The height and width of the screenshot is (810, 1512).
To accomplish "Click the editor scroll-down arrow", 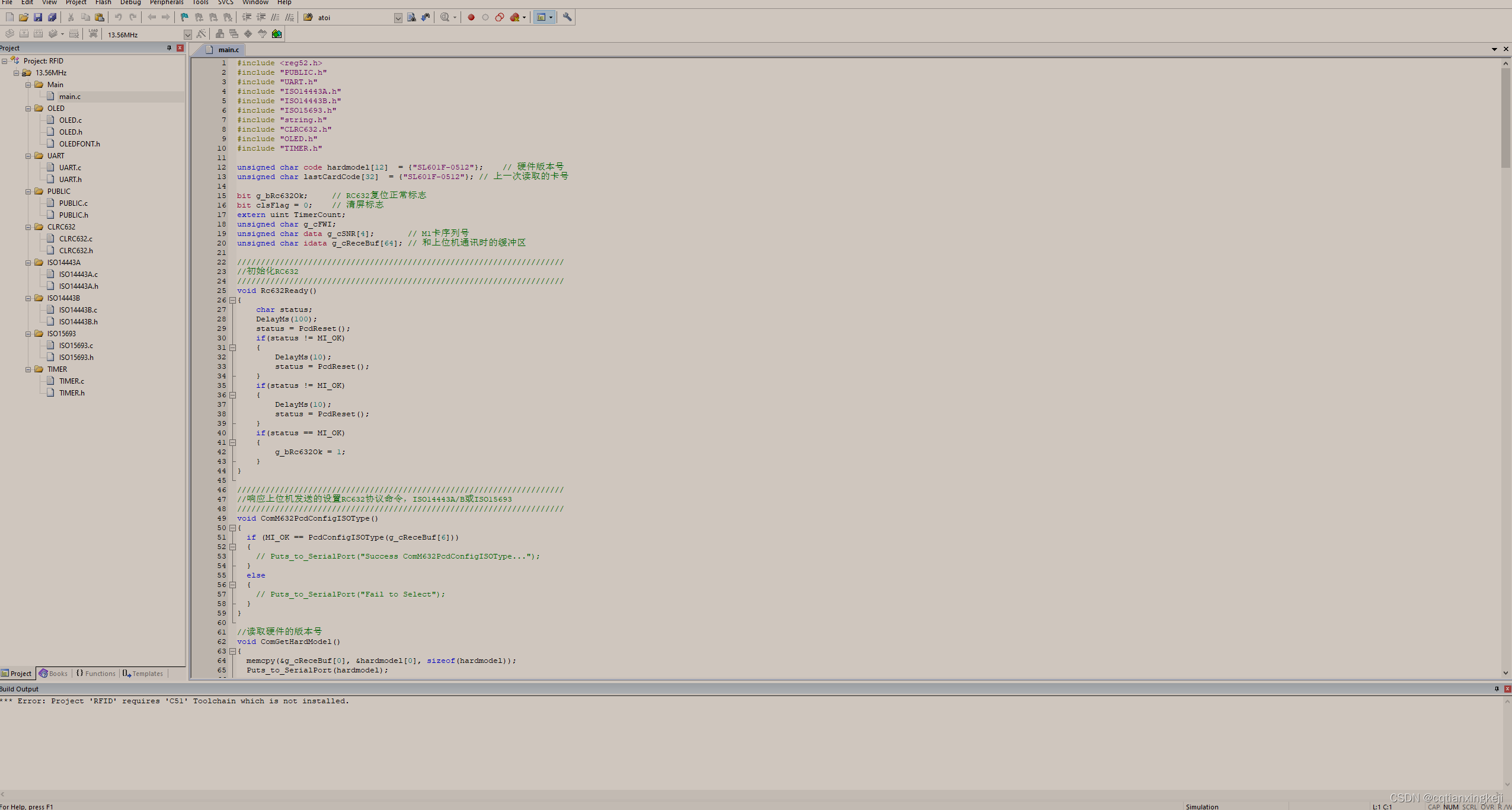I will (x=1505, y=673).
